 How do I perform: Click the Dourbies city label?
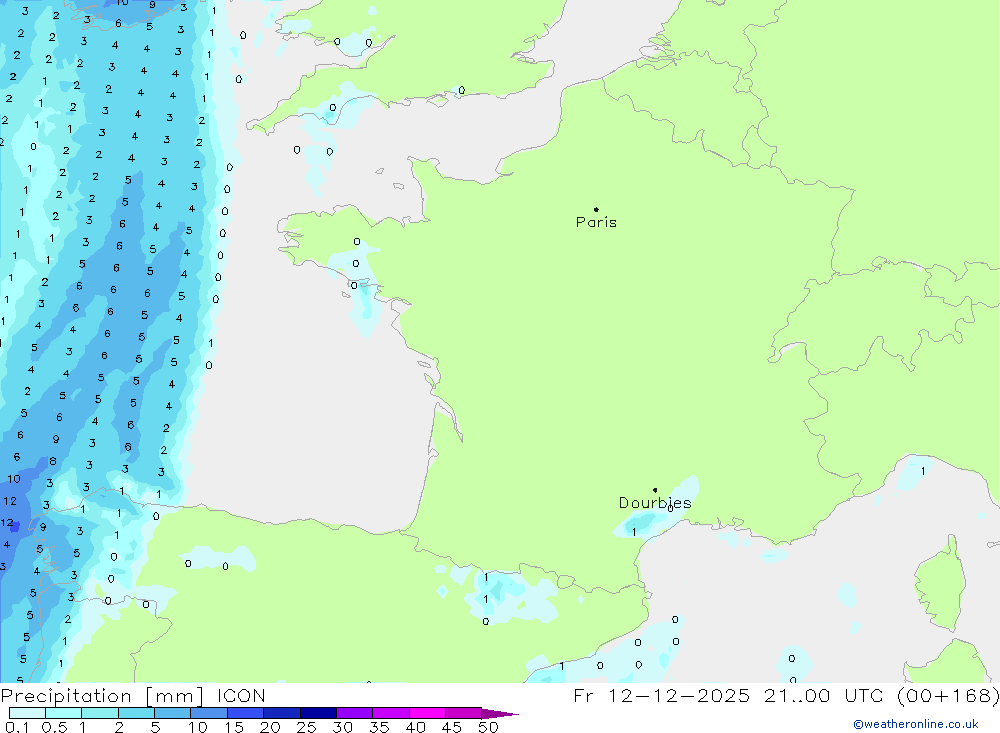tap(655, 503)
